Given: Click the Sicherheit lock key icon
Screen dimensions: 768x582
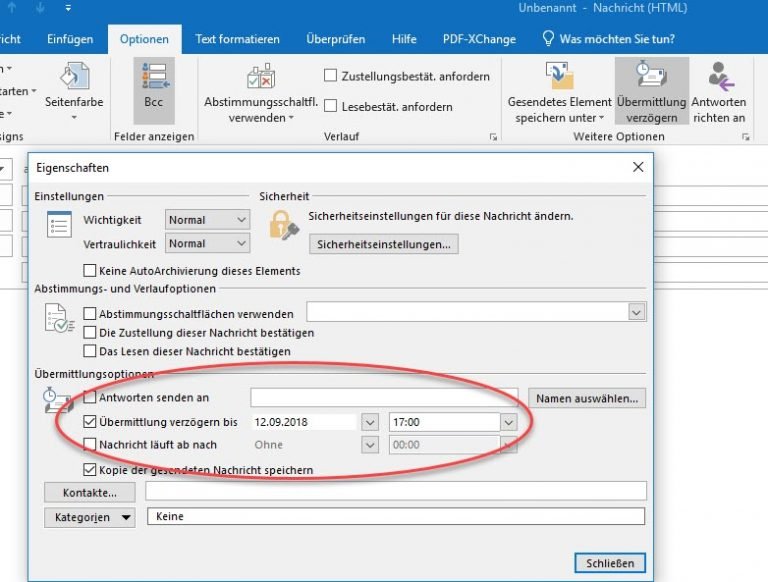Looking at the screenshot, I should point(283,225).
